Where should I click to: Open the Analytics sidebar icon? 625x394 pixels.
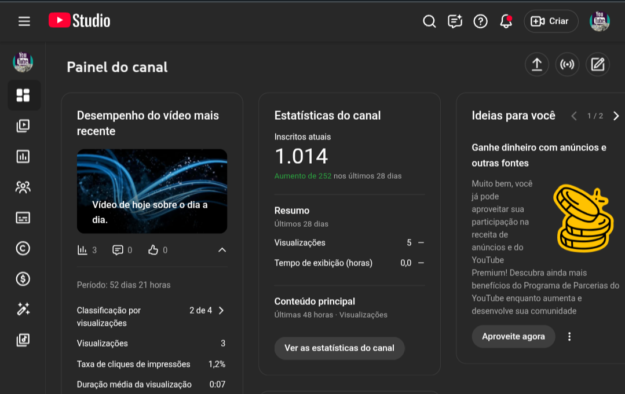coord(23,157)
